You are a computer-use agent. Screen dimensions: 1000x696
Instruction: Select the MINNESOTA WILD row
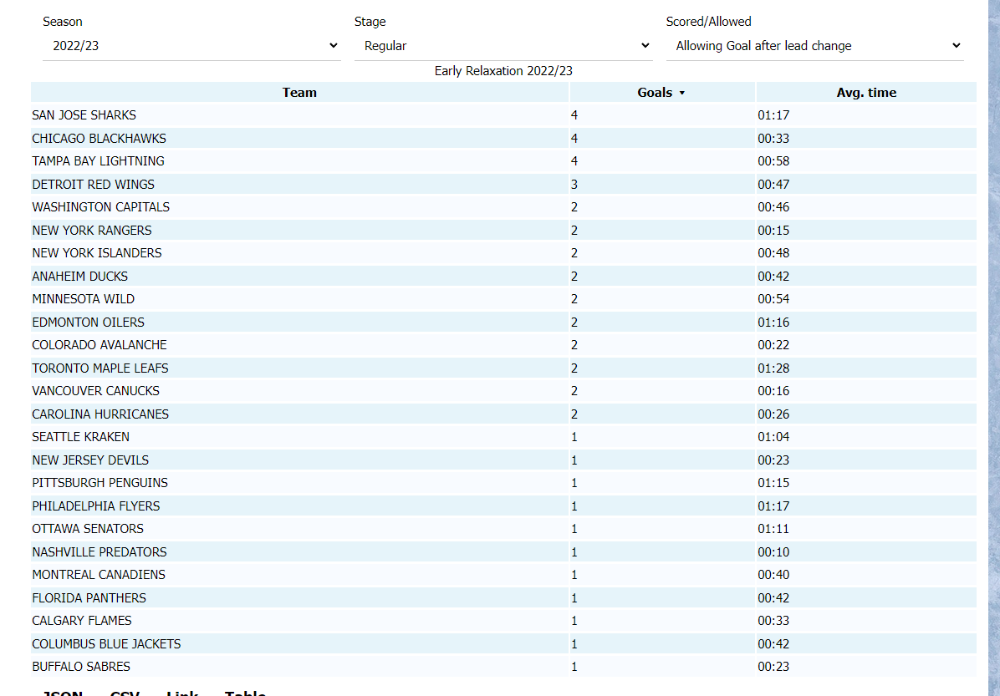coord(503,299)
